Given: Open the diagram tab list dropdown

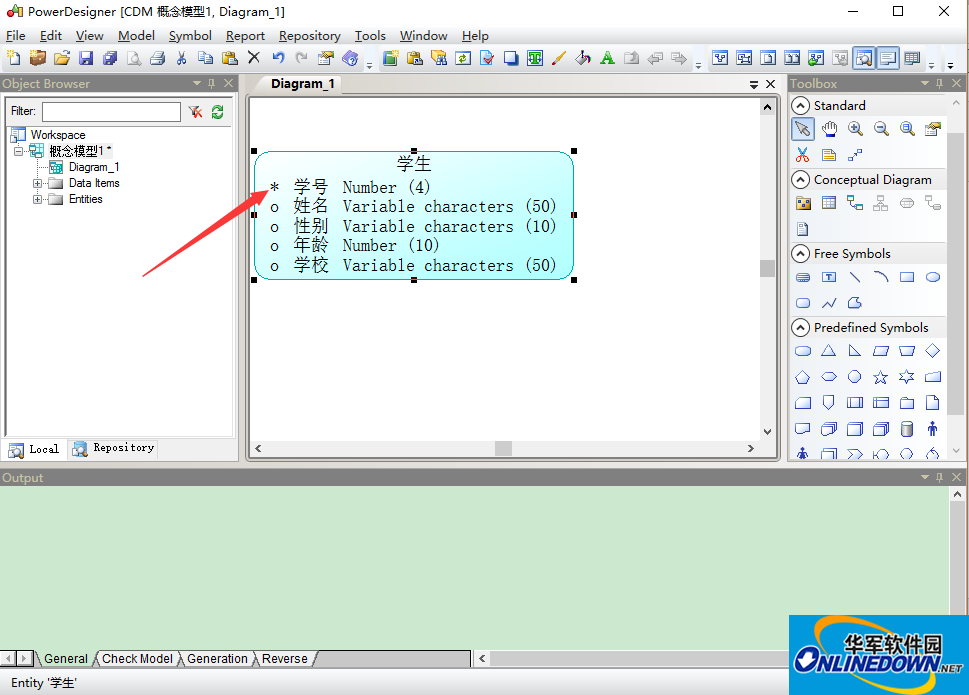Looking at the screenshot, I should tap(753, 84).
